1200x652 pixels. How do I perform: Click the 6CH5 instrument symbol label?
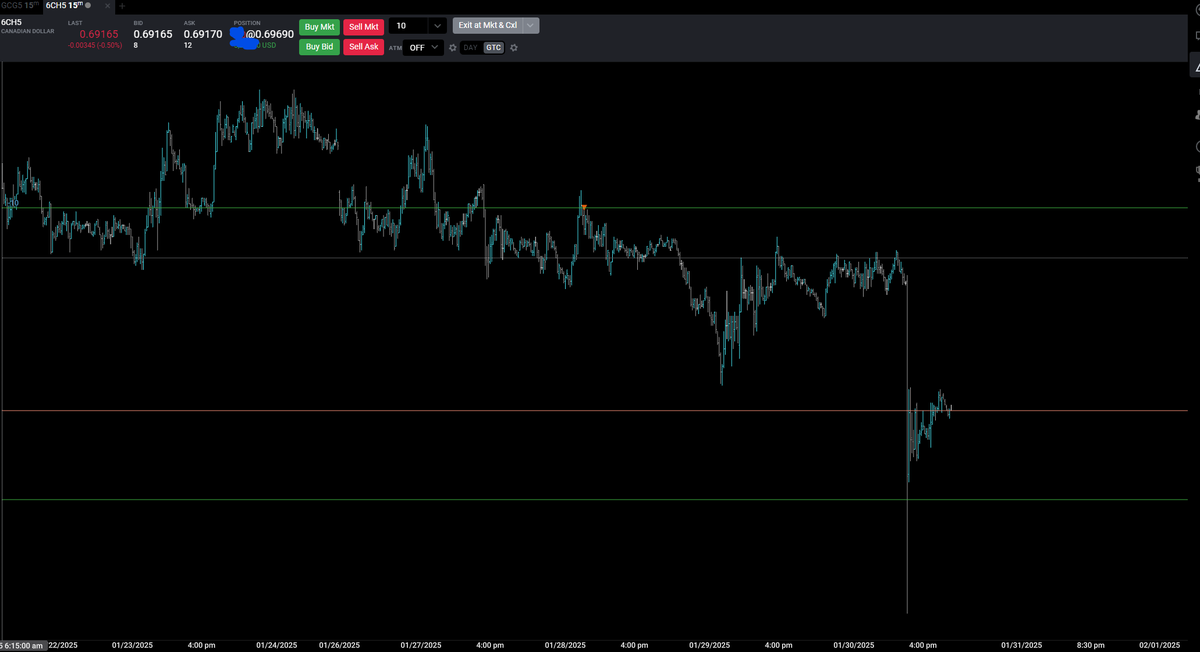coord(12,21)
